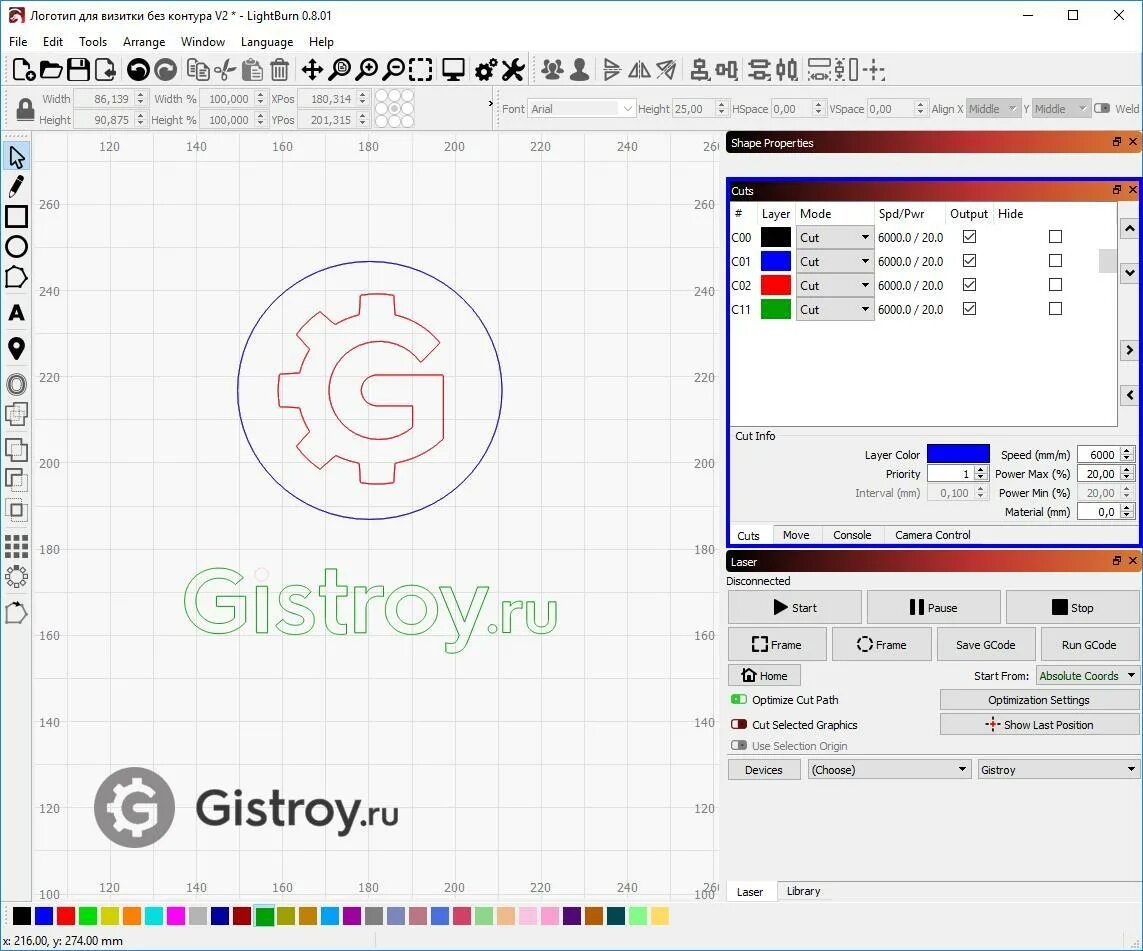Image resolution: width=1143 pixels, height=951 pixels.
Task: Pick the red palette swatch at bottom
Action: (66, 916)
